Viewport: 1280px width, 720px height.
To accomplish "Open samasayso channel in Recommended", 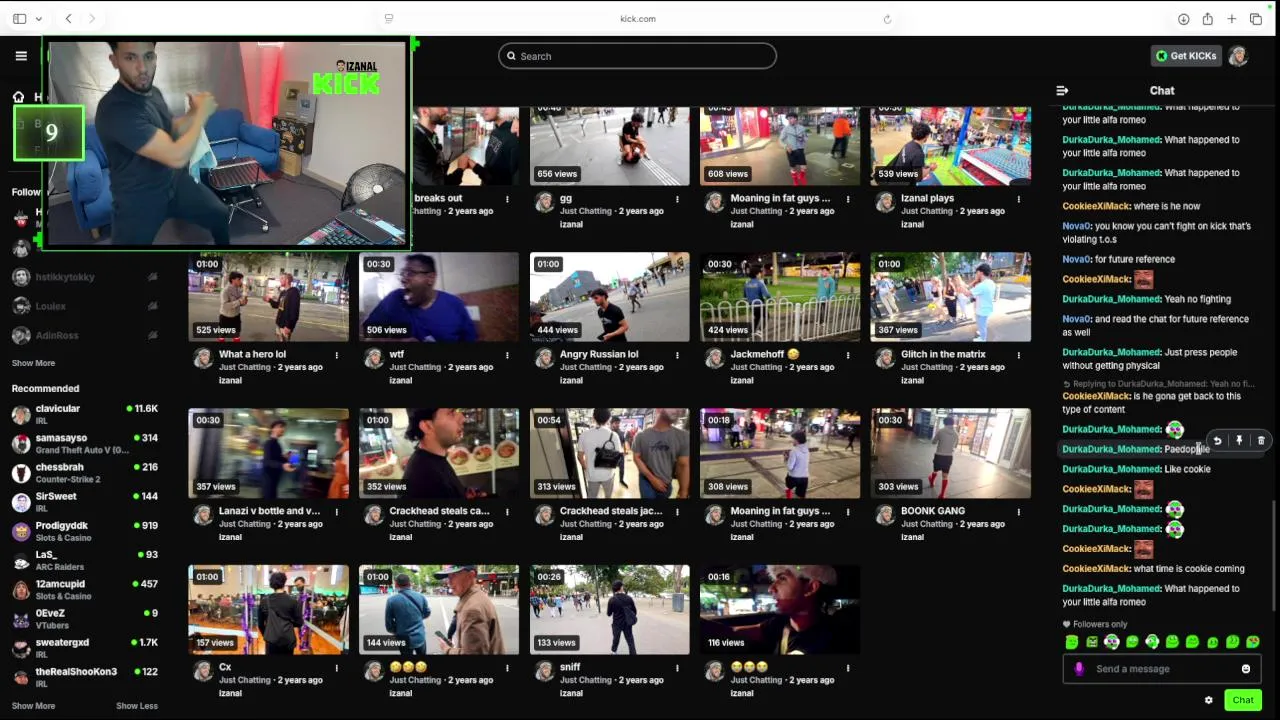I will click(x=85, y=444).
